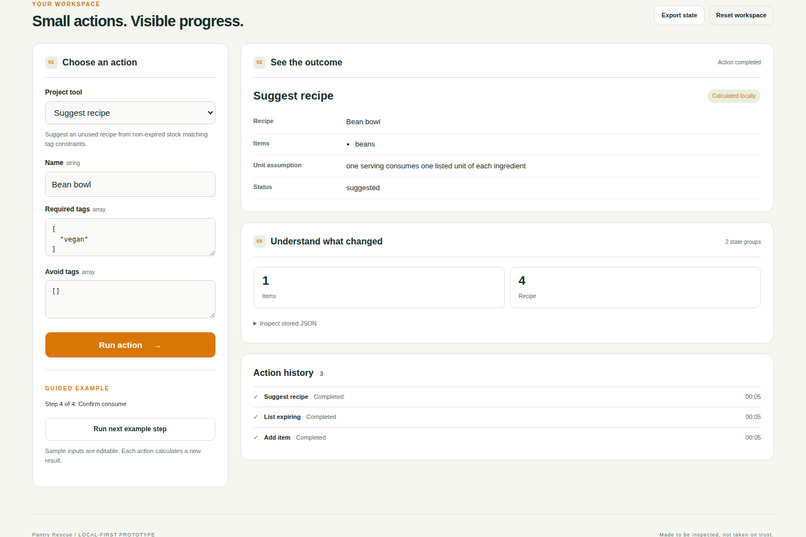Expand Inspect stored JSON
806x537 pixels.
(x=285, y=323)
